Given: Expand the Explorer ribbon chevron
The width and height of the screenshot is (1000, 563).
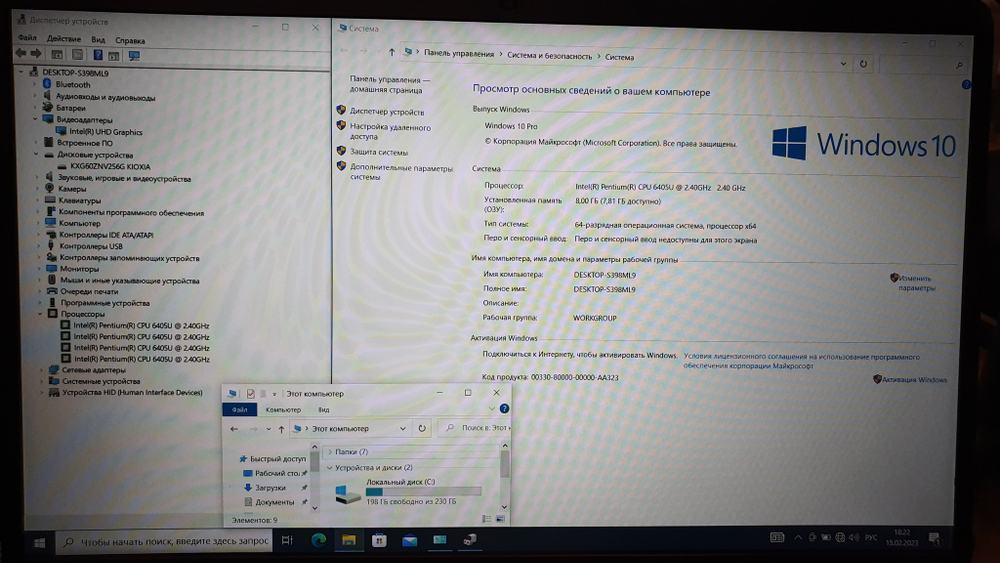Looking at the screenshot, I should point(491,409).
